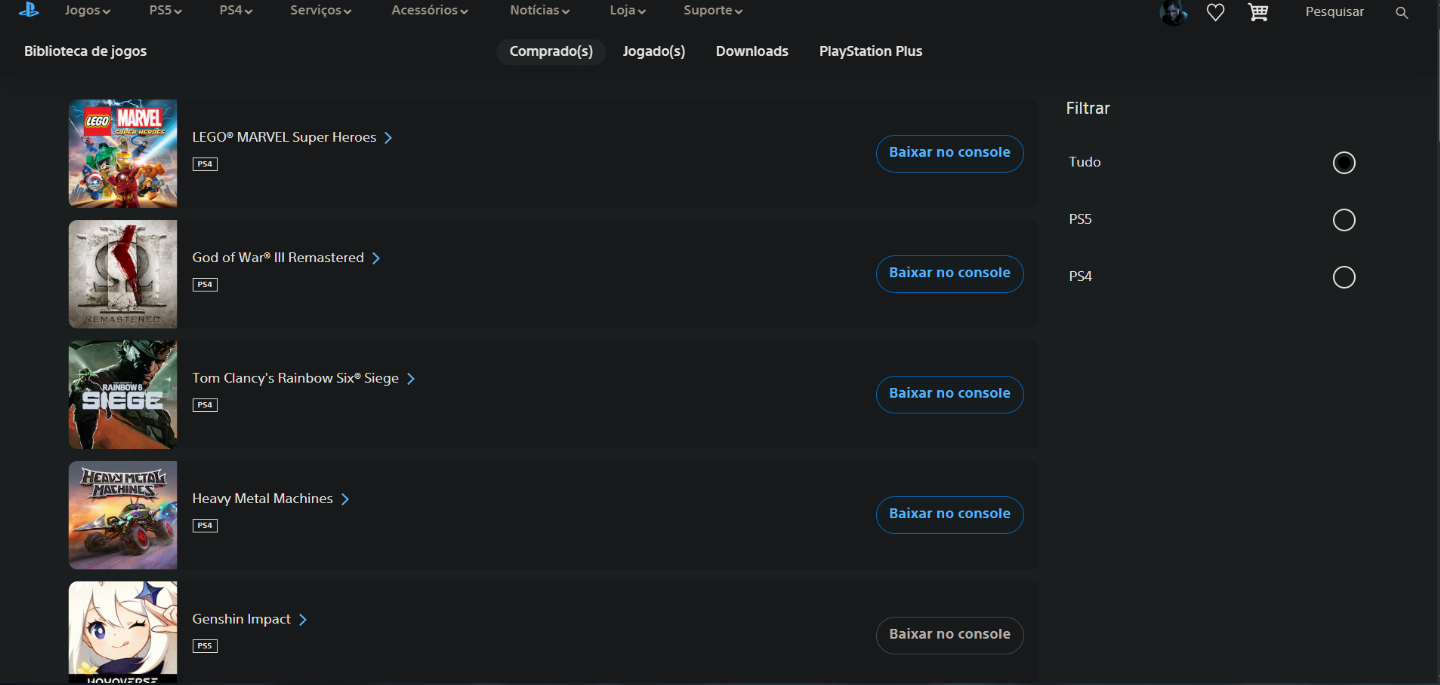This screenshot has width=1440, height=685.
Task: Open Tom Clancy's Rainbow Six Siege title link
Action: click(x=295, y=379)
